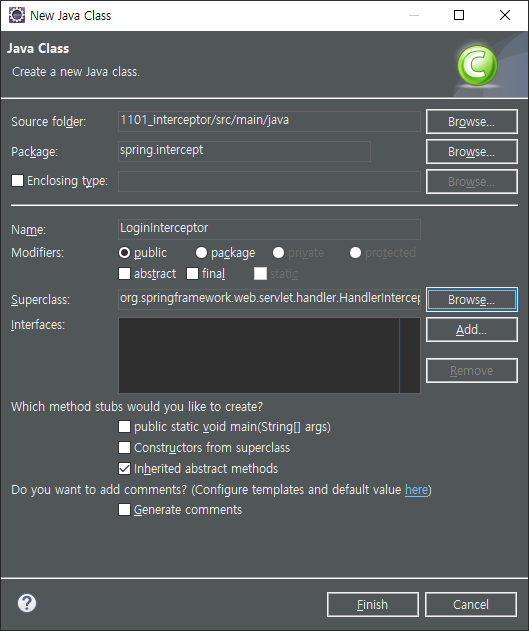
Task: Open the comment templates 'here' link
Action: [416, 490]
